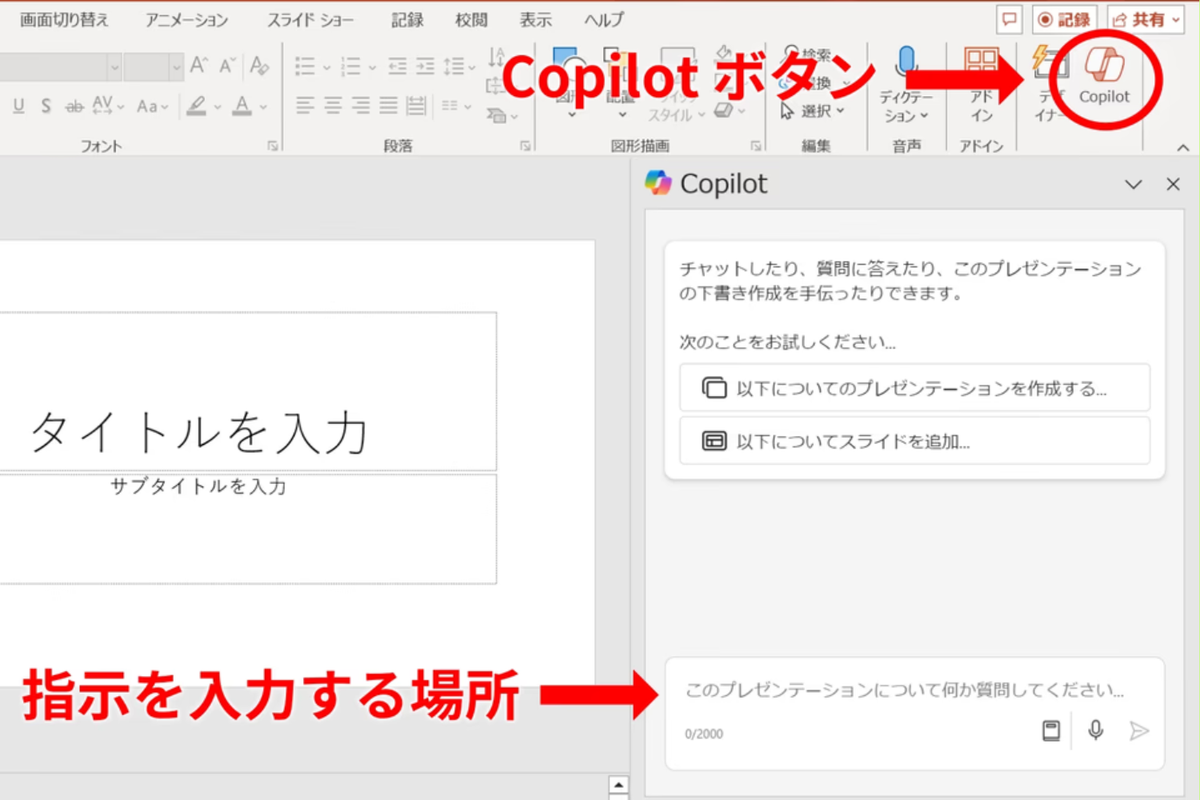Toggle strikethrough formatting in the Font group
This screenshot has width=1200, height=800.
74,105
